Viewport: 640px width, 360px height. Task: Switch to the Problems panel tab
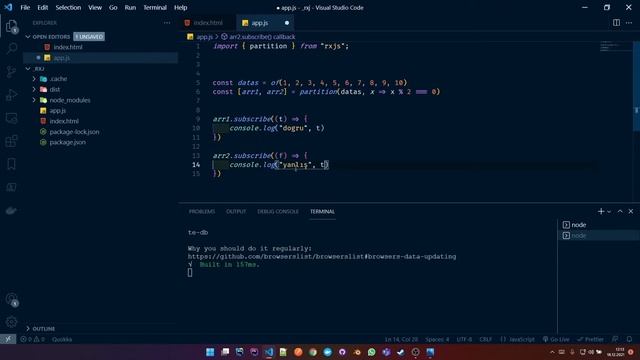click(202, 211)
